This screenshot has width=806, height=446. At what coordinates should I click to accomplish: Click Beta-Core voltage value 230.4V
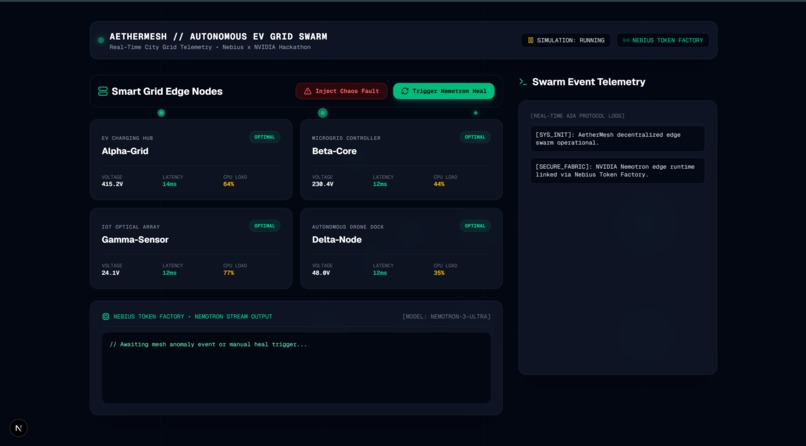[323, 184]
